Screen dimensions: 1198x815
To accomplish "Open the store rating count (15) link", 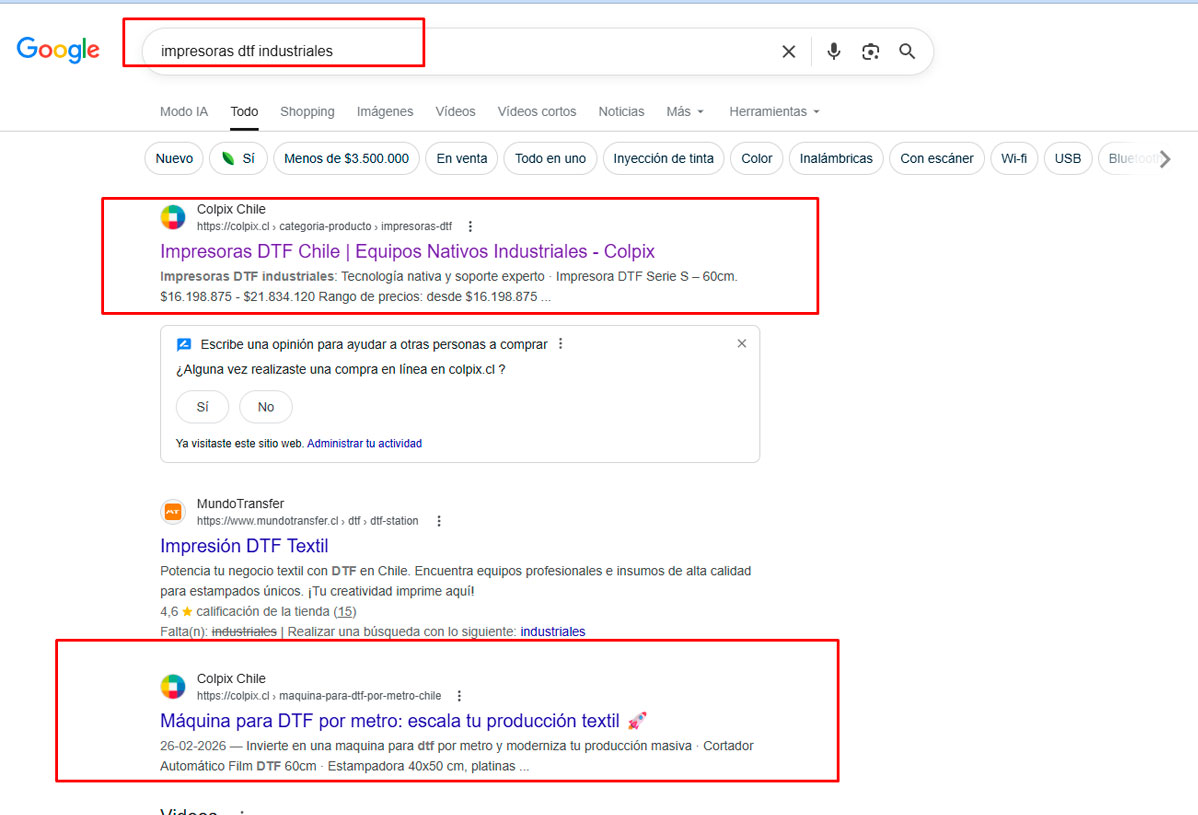I will 345,612.
